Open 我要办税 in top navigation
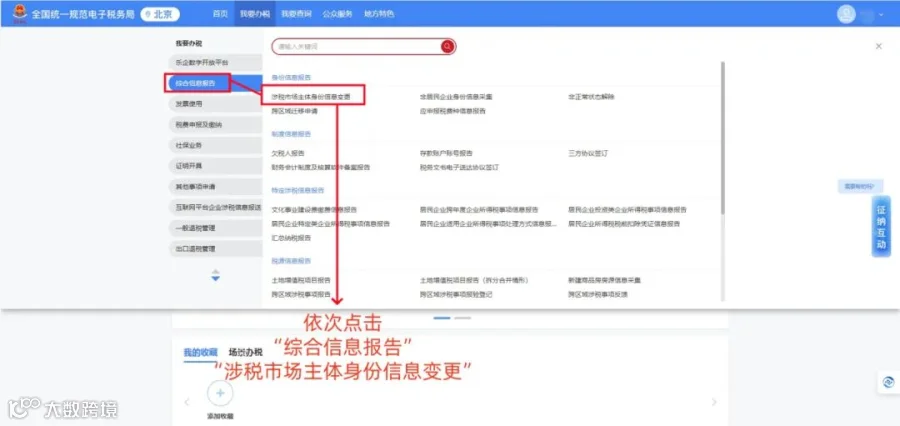 [x=255, y=14]
